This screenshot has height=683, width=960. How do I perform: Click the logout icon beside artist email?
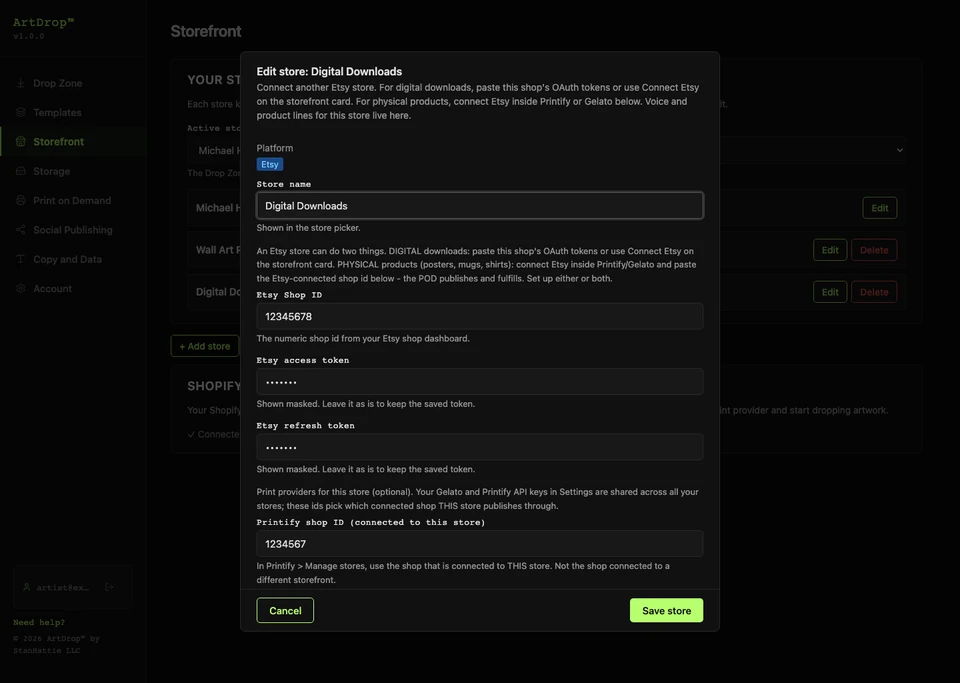coord(109,588)
